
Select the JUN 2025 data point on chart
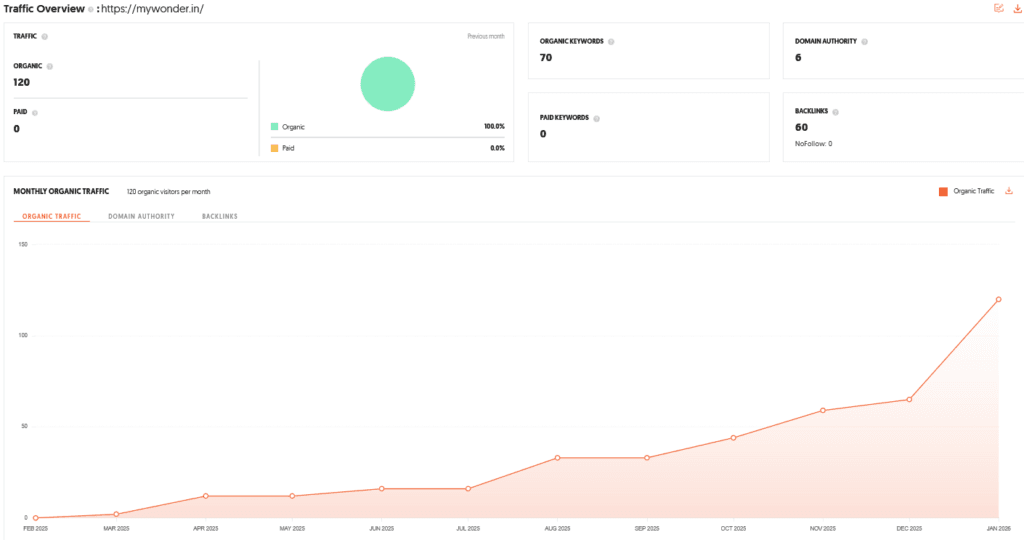(382, 488)
